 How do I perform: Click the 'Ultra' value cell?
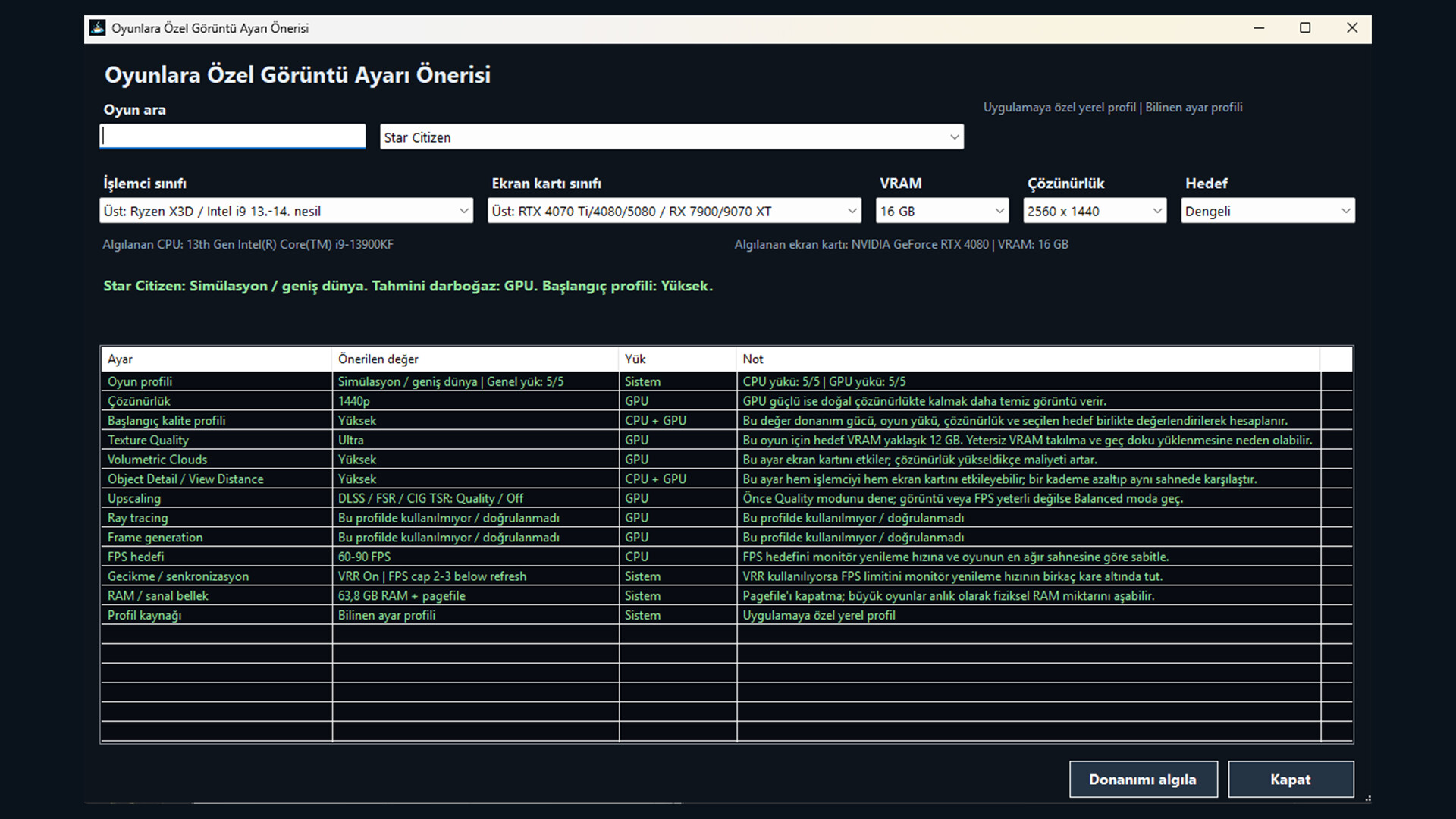click(475, 440)
